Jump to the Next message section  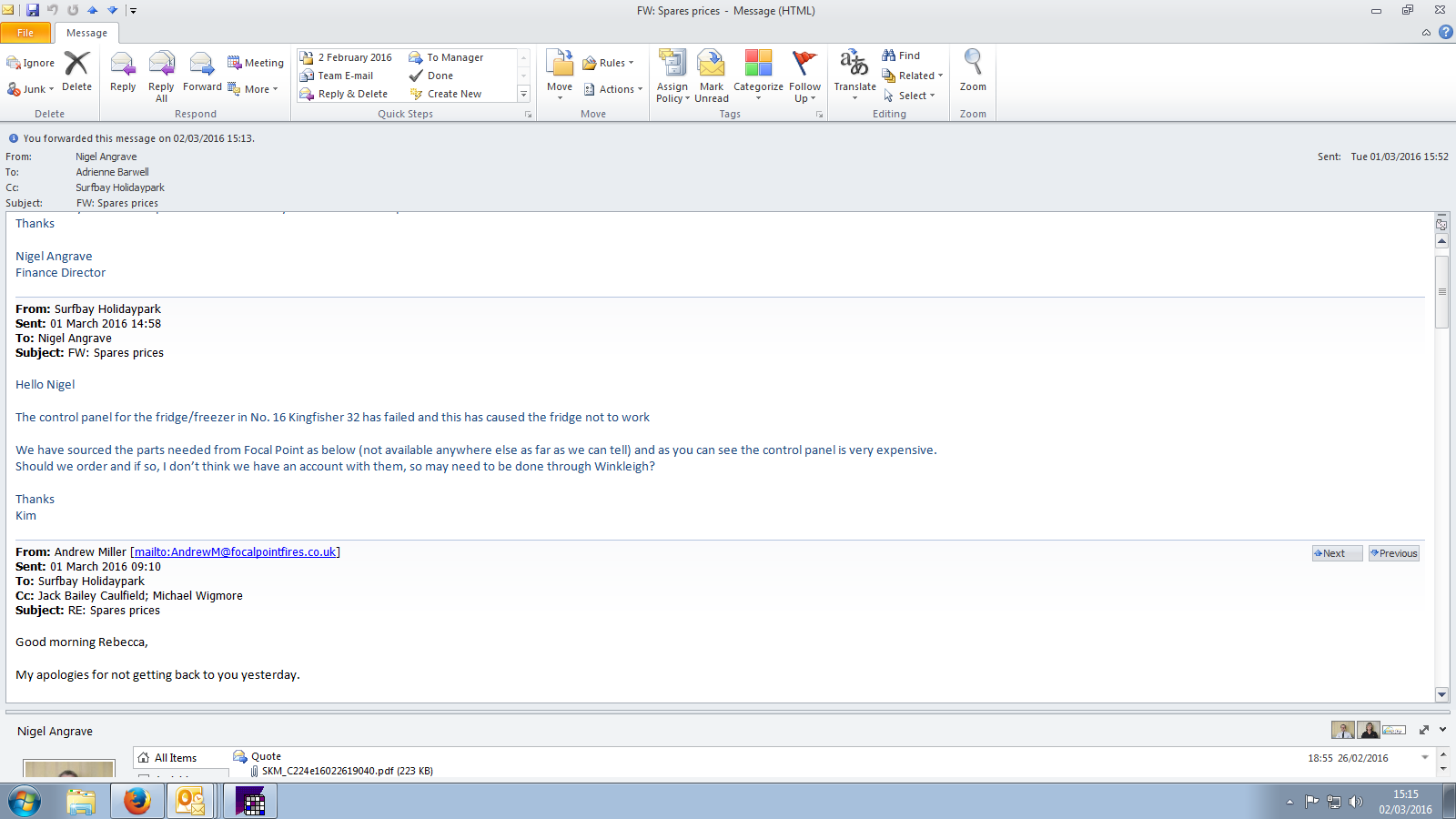1336,553
